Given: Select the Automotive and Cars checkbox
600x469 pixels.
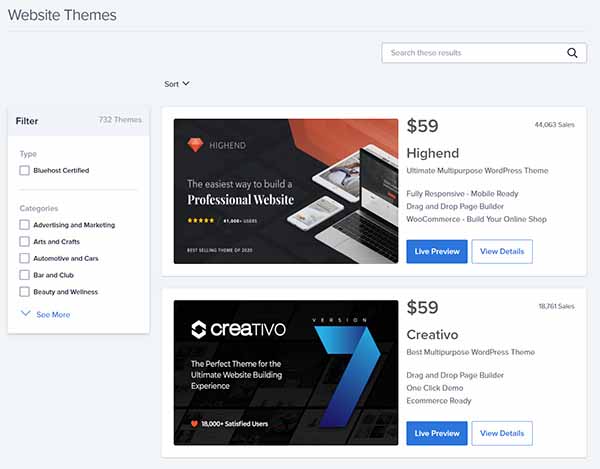Looking at the screenshot, I should 25,258.
